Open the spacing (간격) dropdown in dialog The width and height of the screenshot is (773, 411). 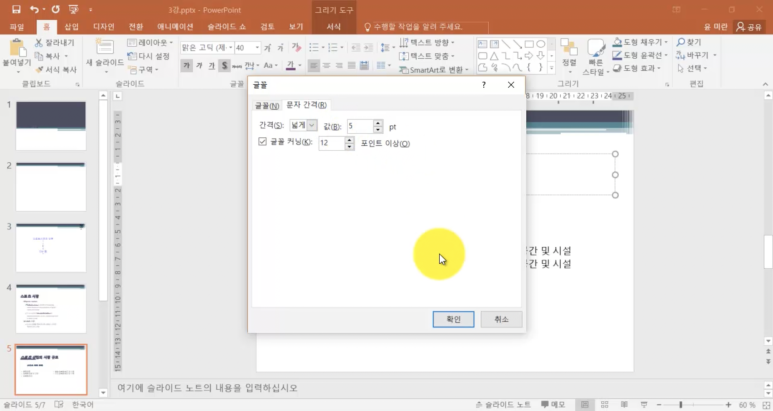[x=303, y=125]
